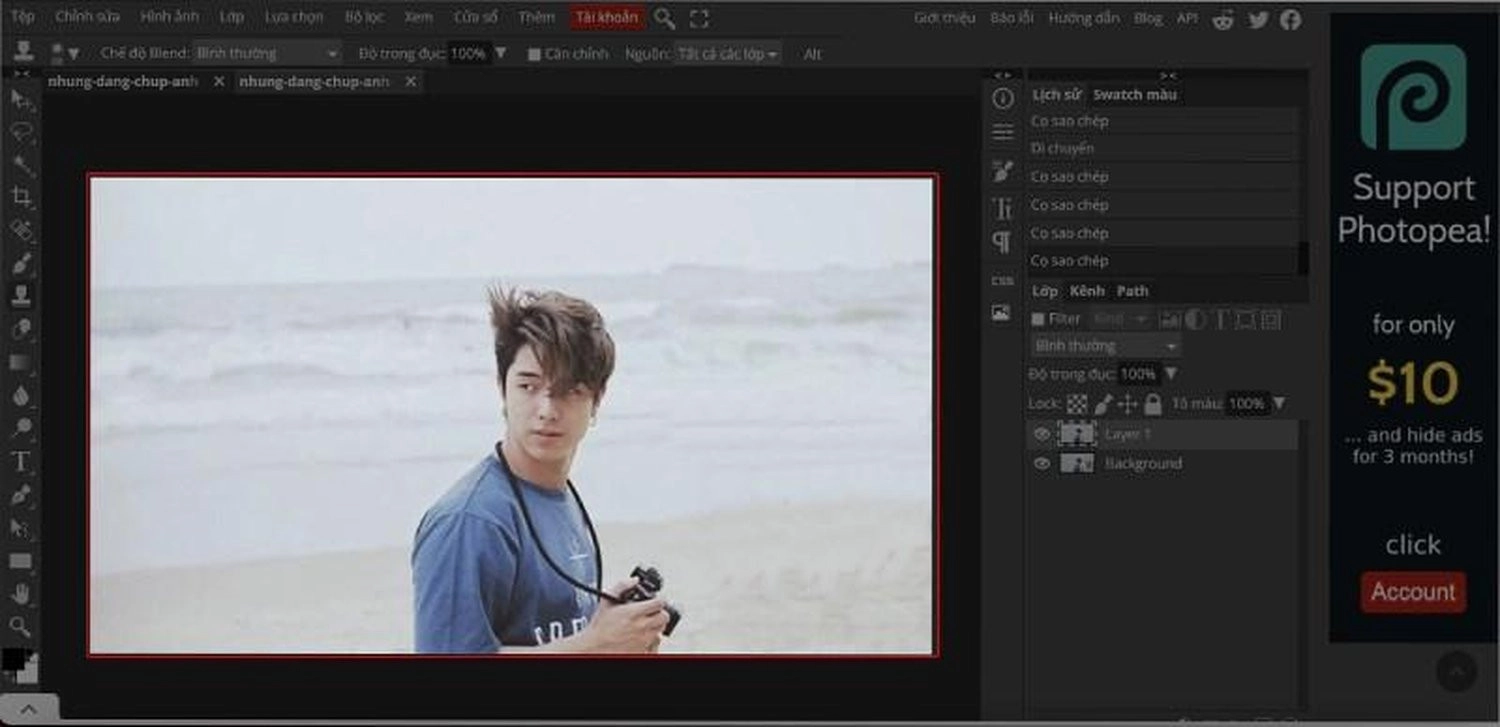The height and width of the screenshot is (727, 1500).
Task: Click the red Account button in ad
Action: pyautogui.click(x=1413, y=592)
